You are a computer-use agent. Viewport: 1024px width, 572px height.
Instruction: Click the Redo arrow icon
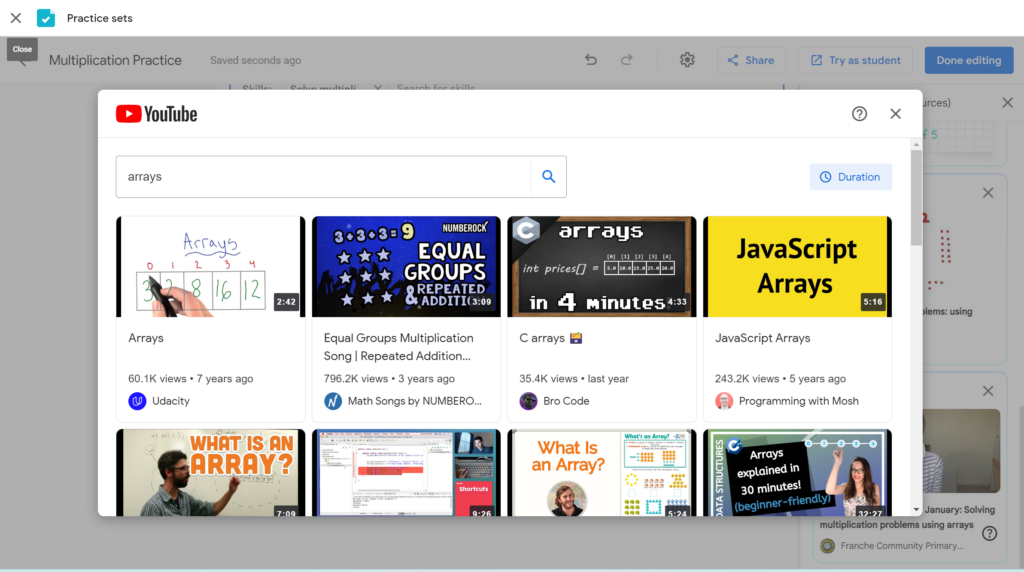626,60
